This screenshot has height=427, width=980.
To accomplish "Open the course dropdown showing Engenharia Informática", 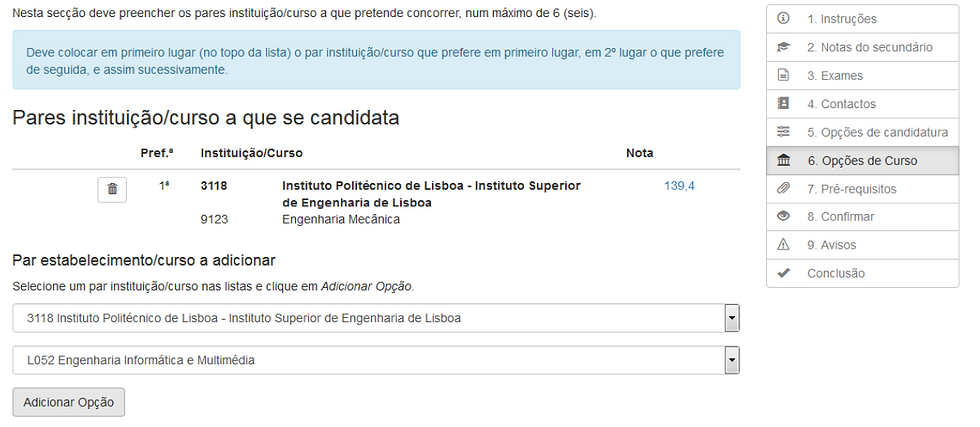I will point(732,360).
